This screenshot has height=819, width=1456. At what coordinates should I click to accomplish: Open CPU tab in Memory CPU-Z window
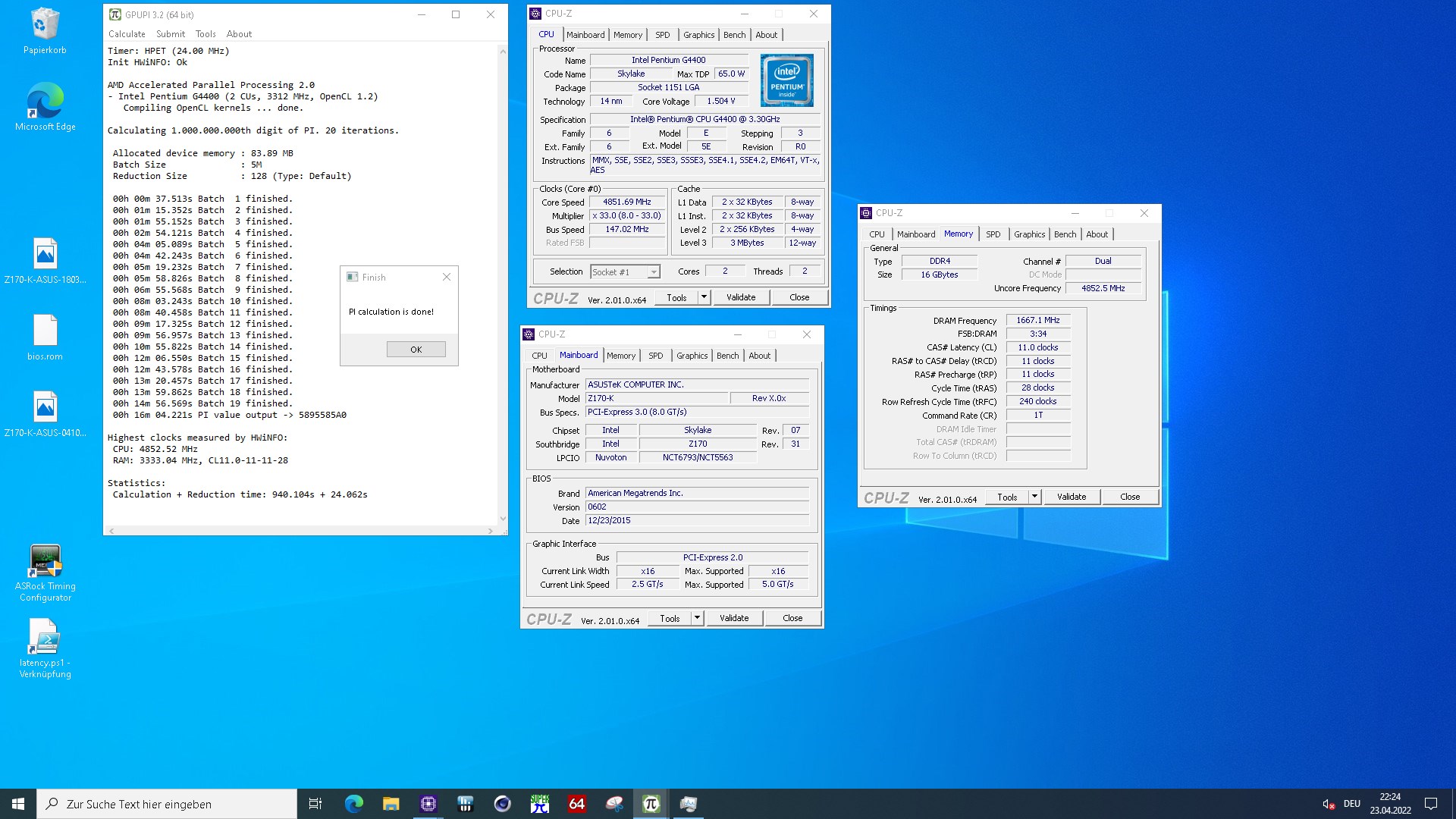877,234
